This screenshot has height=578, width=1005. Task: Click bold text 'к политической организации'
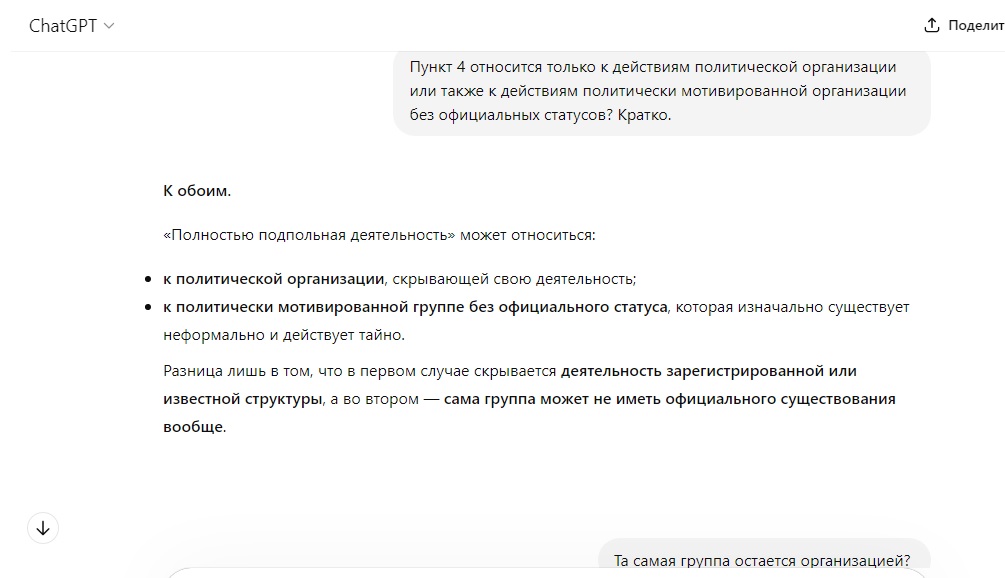pyautogui.click(x=274, y=279)
